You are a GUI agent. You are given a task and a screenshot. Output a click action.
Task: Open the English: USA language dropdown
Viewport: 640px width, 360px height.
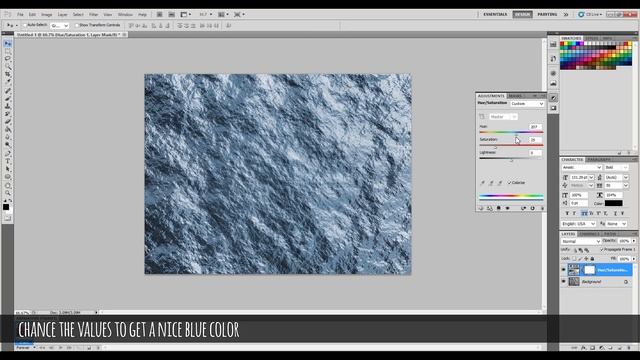pos(579,224)
